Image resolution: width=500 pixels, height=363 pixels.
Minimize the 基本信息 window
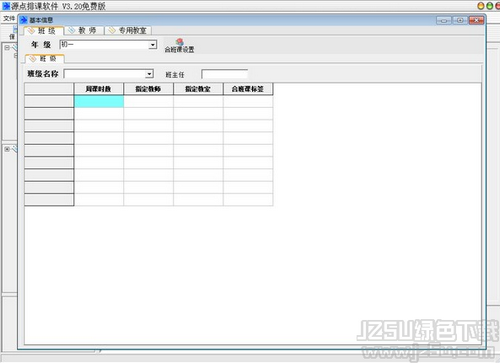click(x=444, y=20)
